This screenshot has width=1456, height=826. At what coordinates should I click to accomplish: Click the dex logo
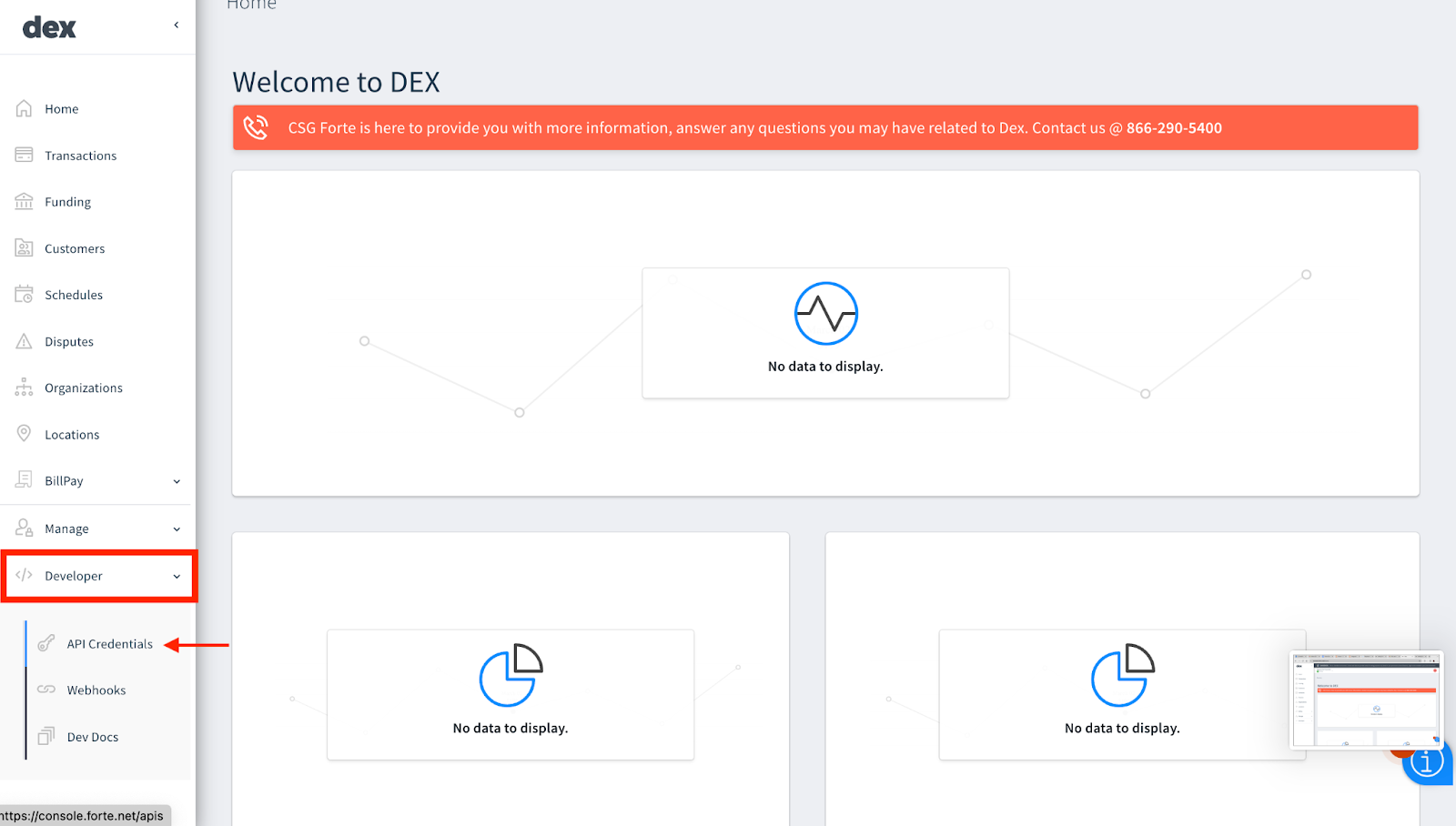[x=48, y=26]
